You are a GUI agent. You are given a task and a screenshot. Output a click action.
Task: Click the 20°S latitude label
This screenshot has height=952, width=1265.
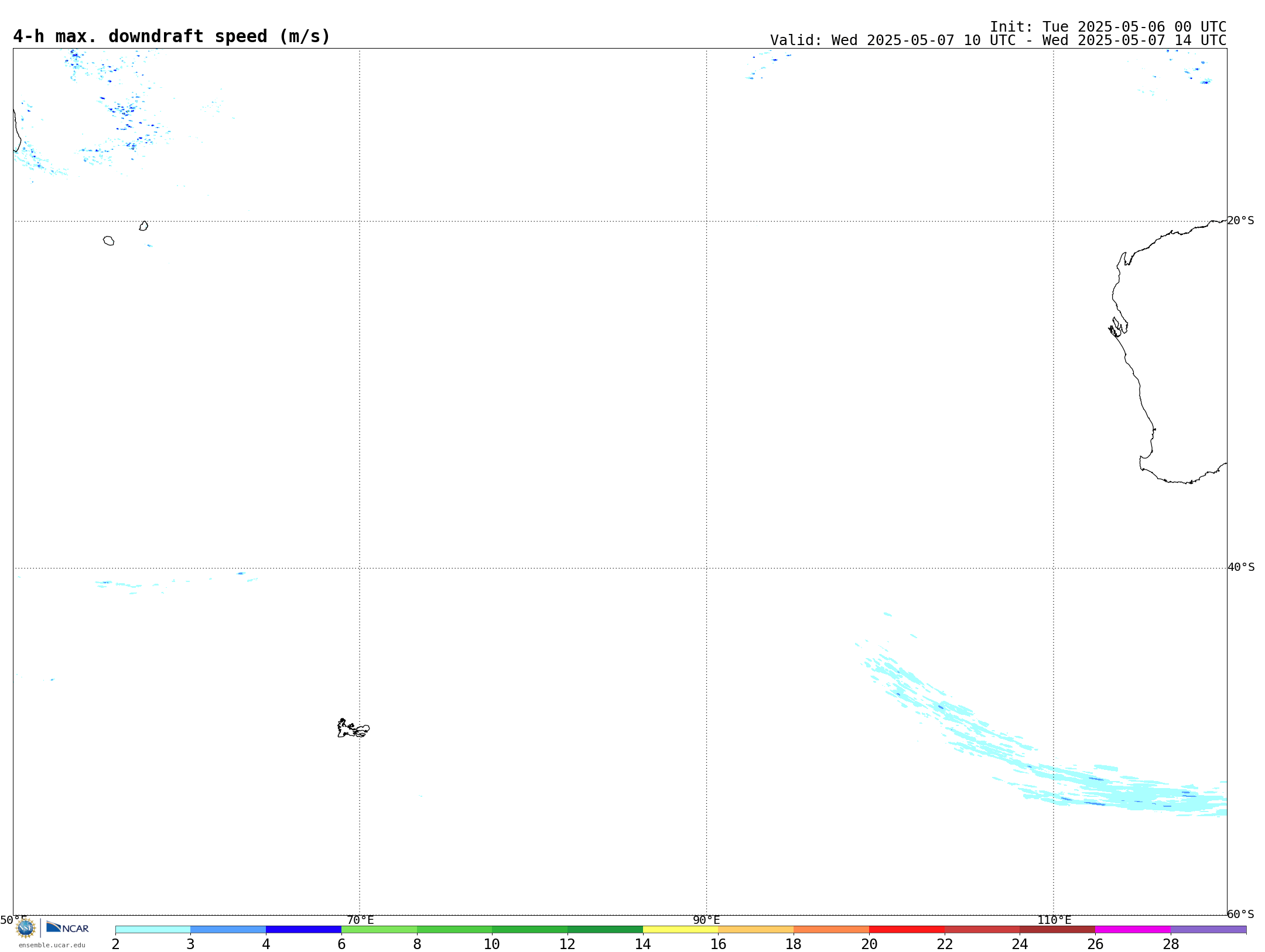1241,221
